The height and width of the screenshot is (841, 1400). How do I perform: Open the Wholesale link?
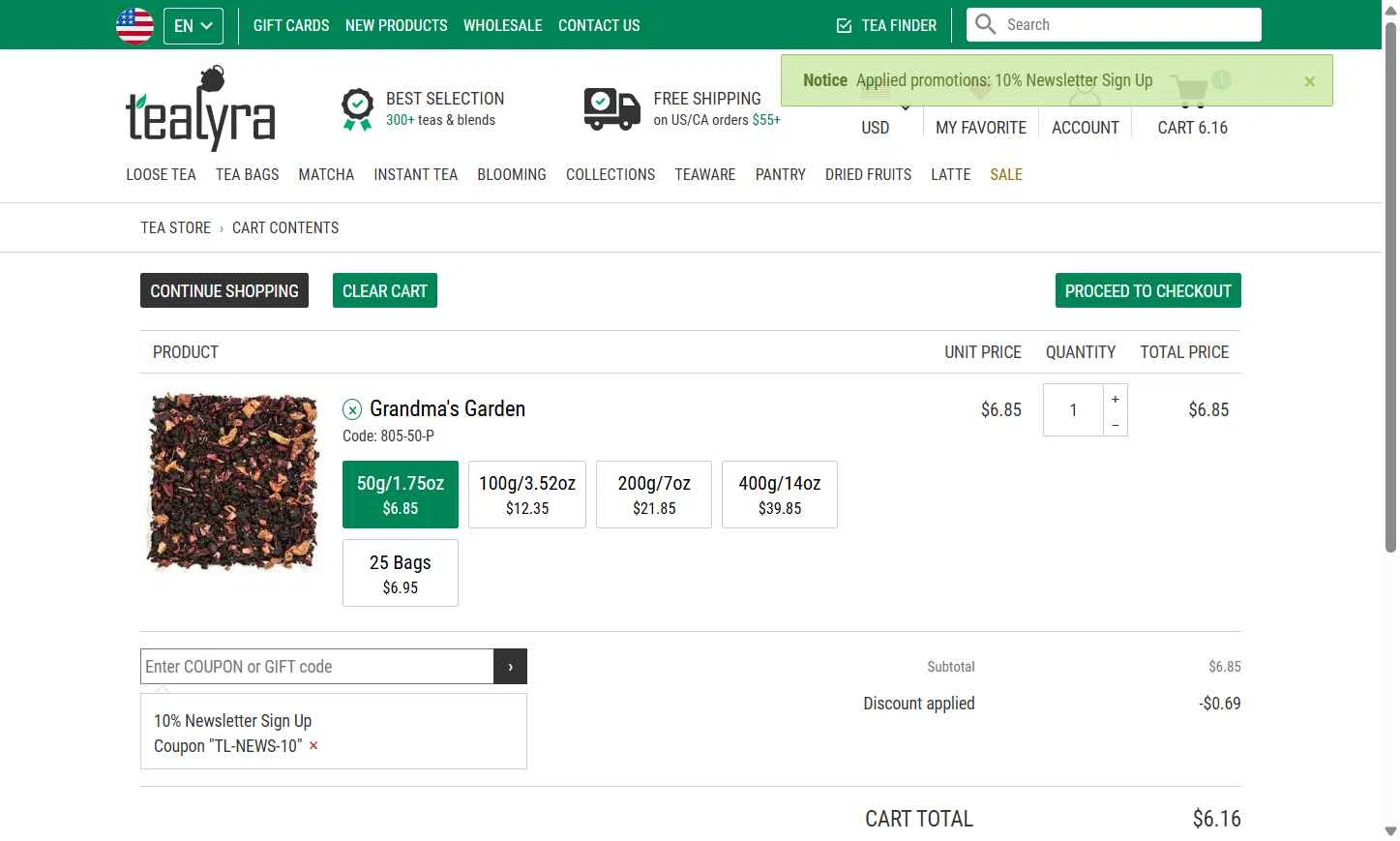[503, 25]
